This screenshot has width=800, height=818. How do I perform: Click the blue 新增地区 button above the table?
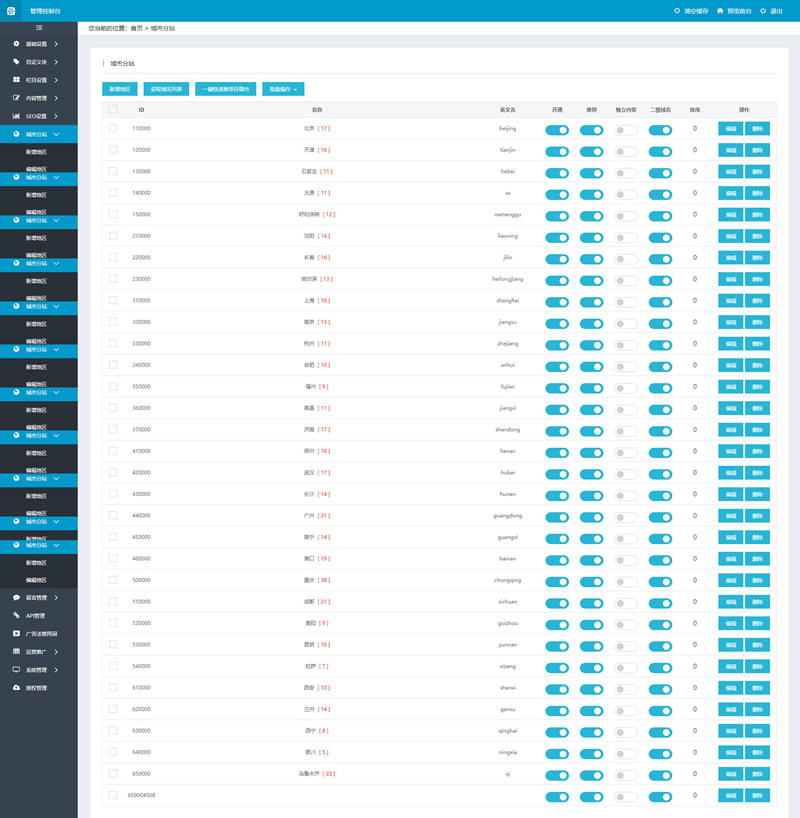tap(120, 89)
